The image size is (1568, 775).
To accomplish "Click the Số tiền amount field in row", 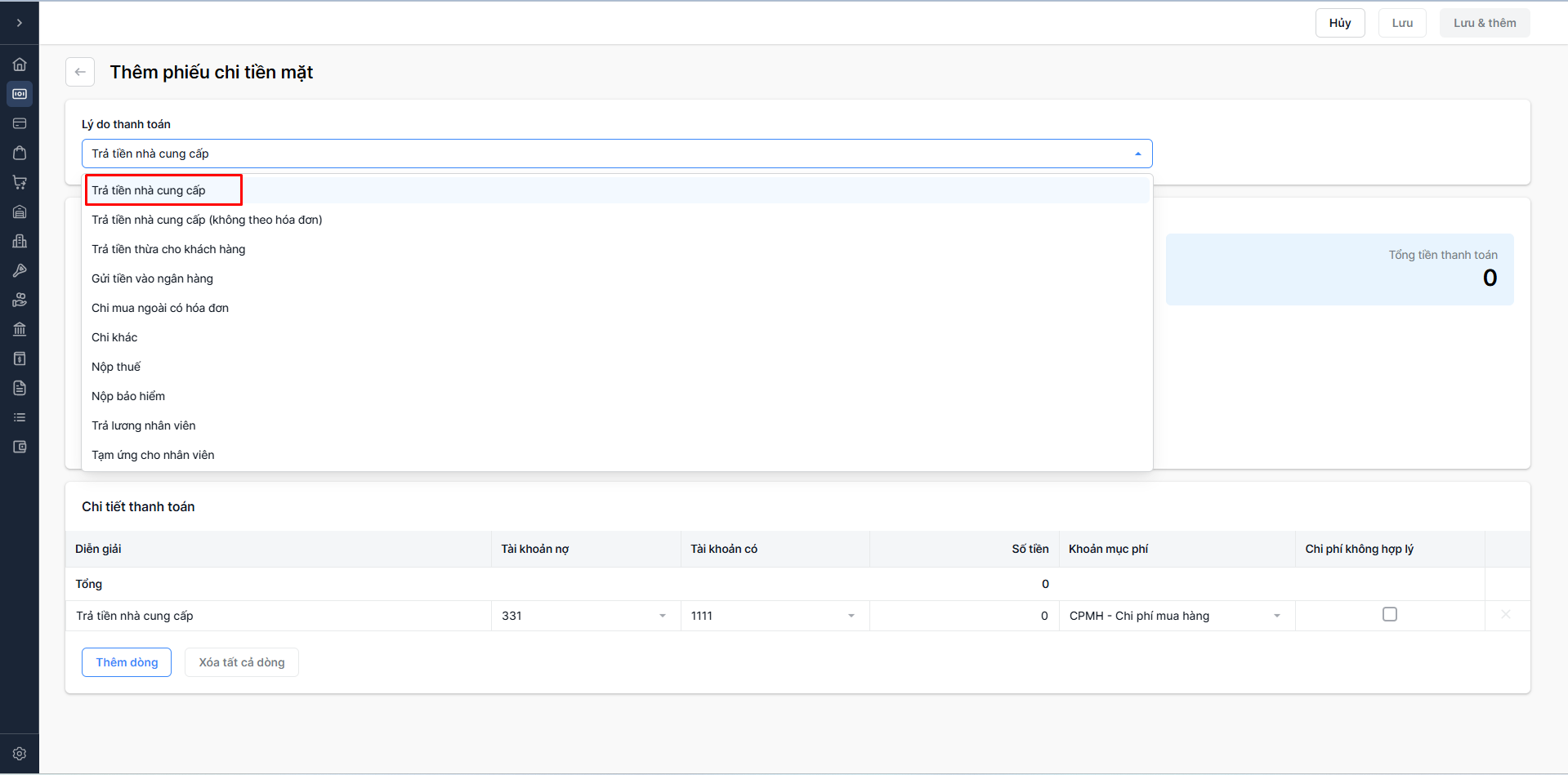I will click(963, 616).
